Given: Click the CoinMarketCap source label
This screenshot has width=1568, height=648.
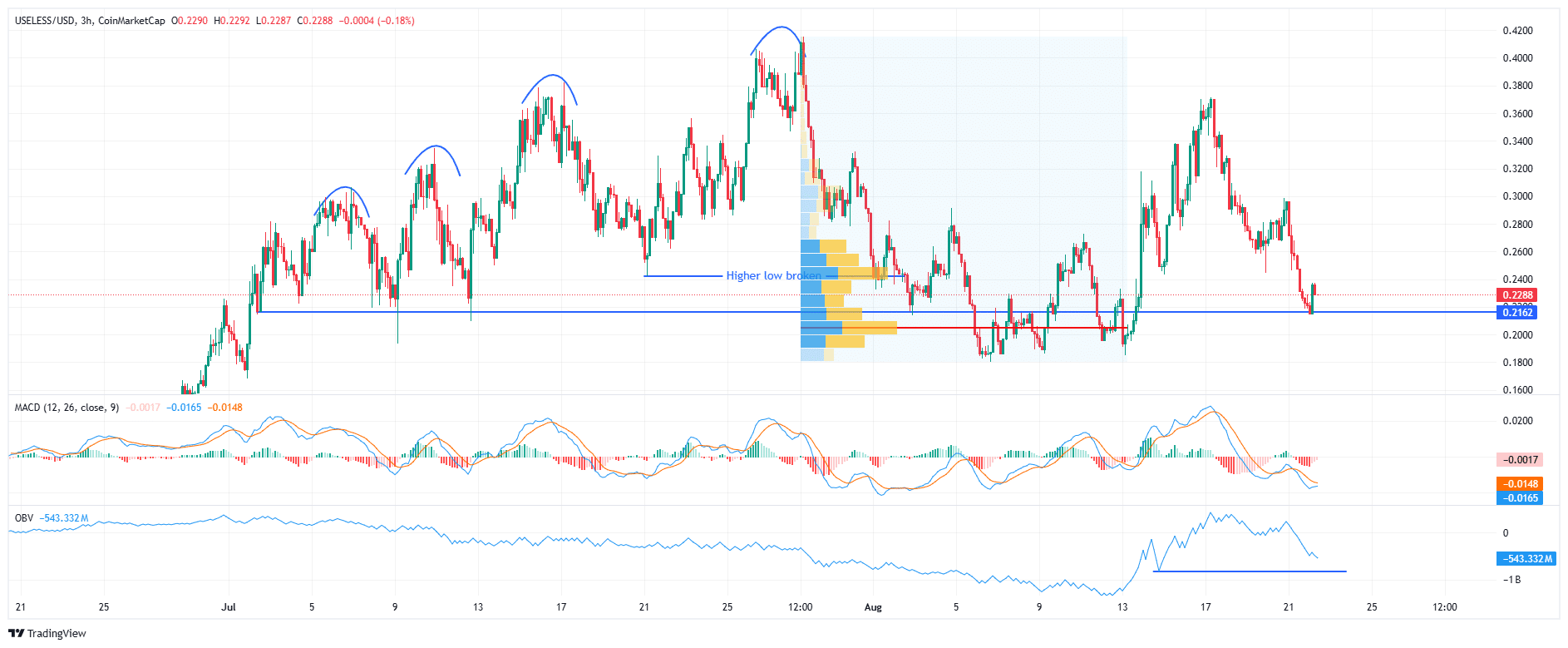Looking at the screenshot, I should click(131, 21).
